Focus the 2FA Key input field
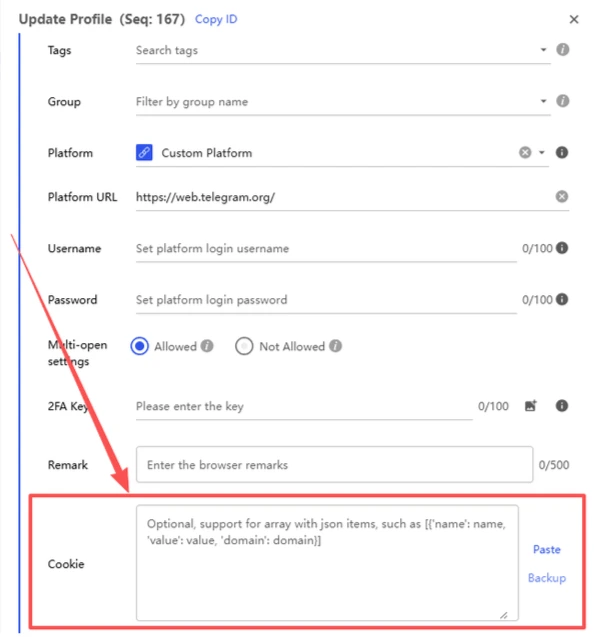594x637 pixels. [304, 406]
